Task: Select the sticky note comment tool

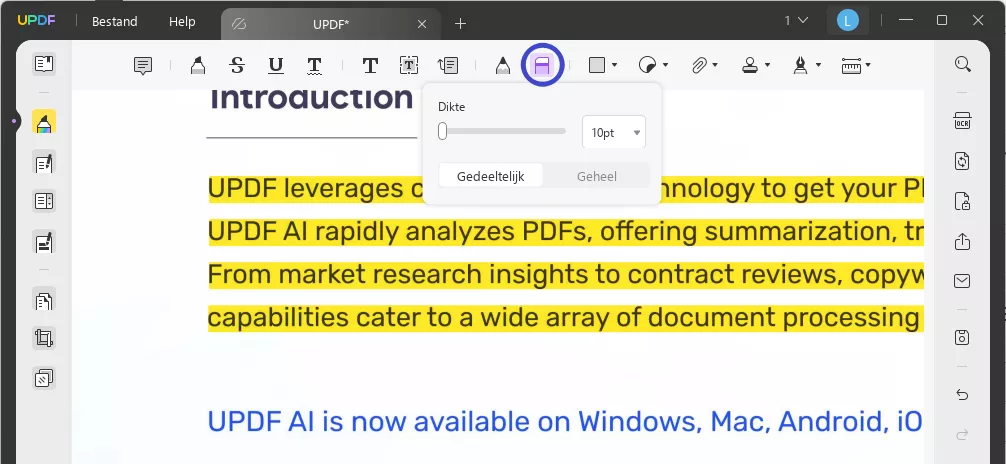Action: (143, 65)
